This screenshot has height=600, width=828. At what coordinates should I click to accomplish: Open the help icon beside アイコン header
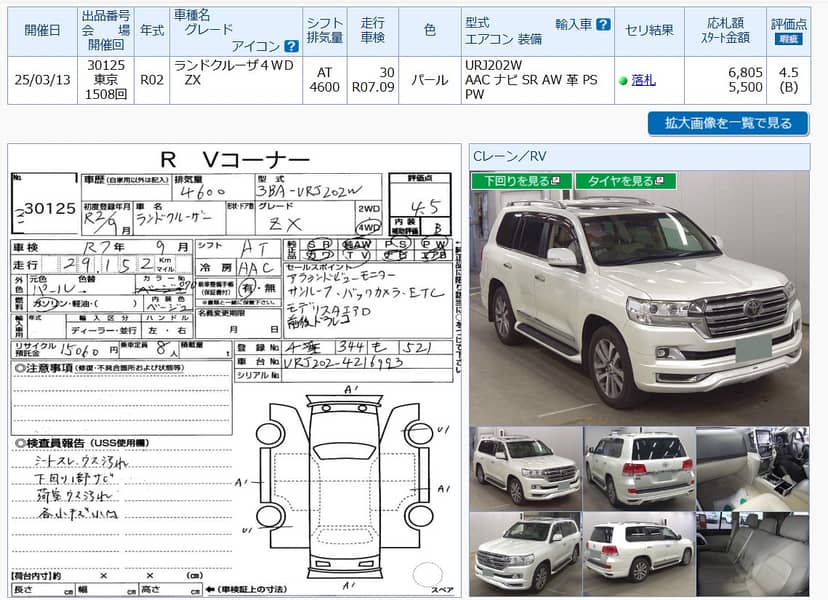point(291,45)
